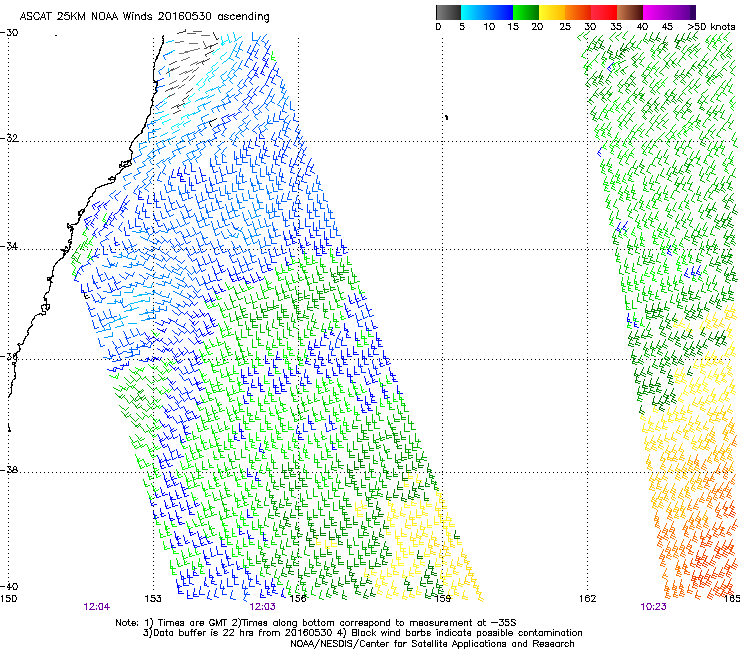
Task: Click the 159 longitude axis label
Action: (x=443, y=599)
